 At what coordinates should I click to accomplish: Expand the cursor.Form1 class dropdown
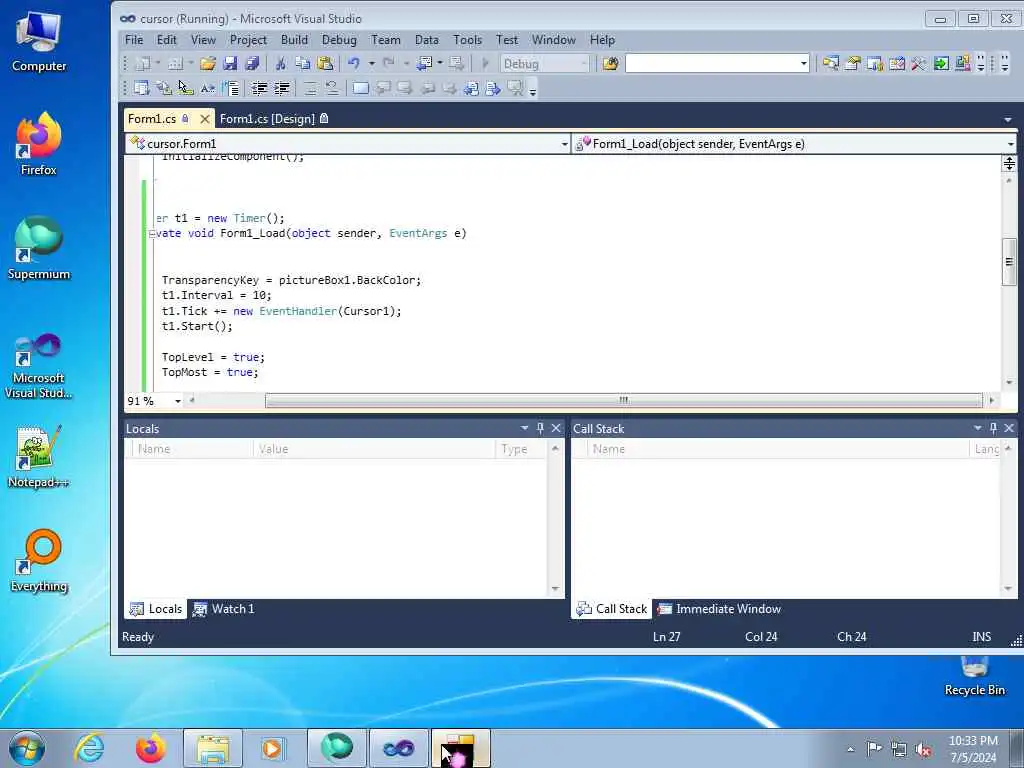pyautogui.click(x=565, y=144)
